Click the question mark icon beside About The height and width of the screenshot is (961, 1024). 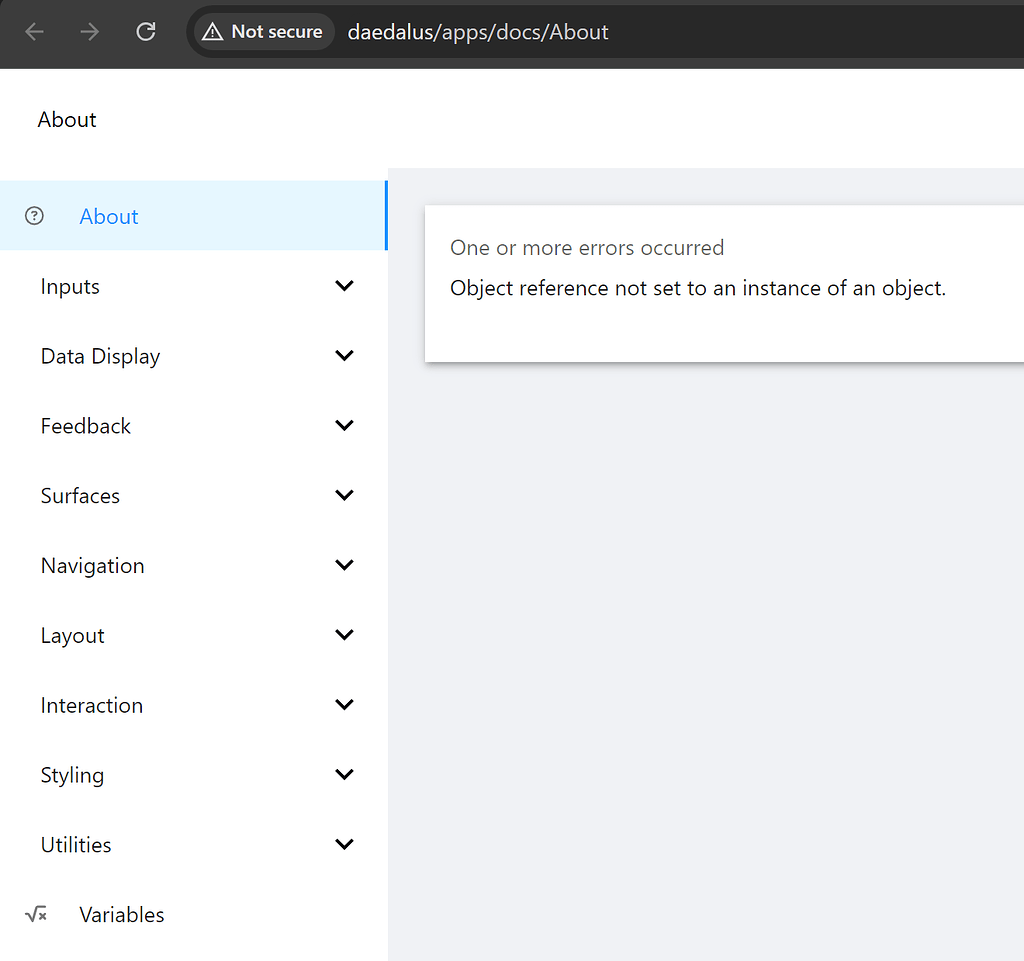(34, 215)
